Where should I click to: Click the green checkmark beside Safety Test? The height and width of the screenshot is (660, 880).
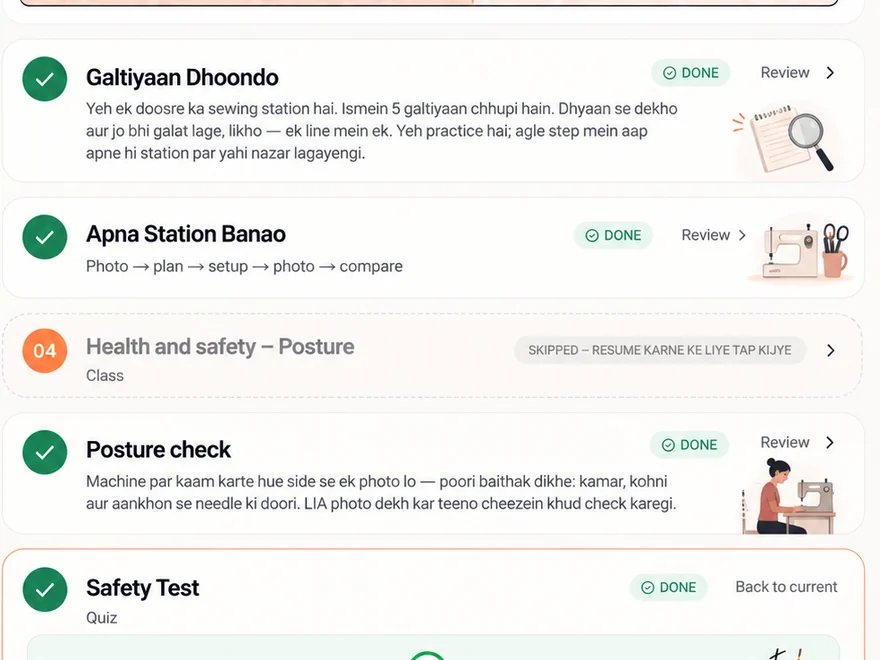[45, 589]
